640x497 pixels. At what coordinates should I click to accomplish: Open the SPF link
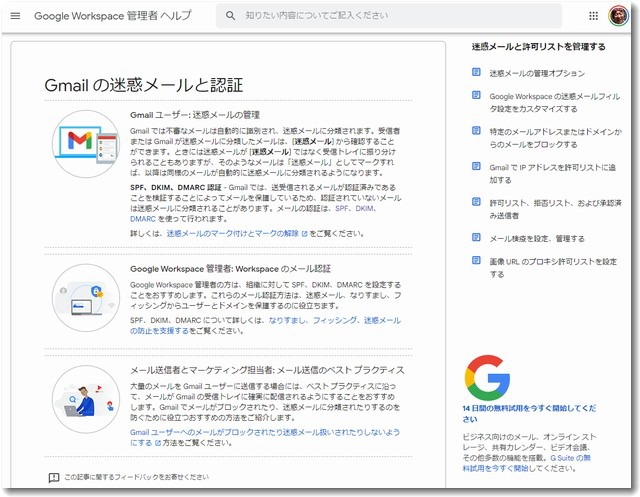[x=342, y=208]
